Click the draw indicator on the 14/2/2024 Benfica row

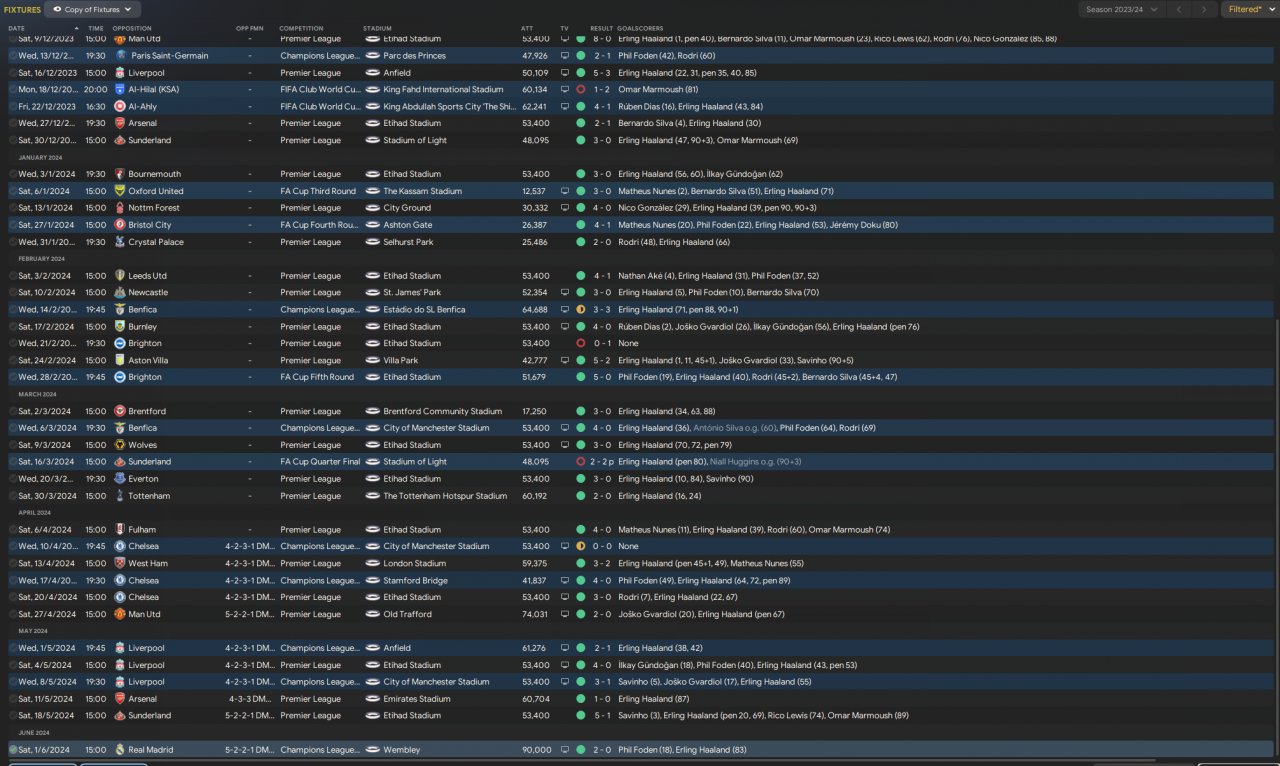click(580, 309)
